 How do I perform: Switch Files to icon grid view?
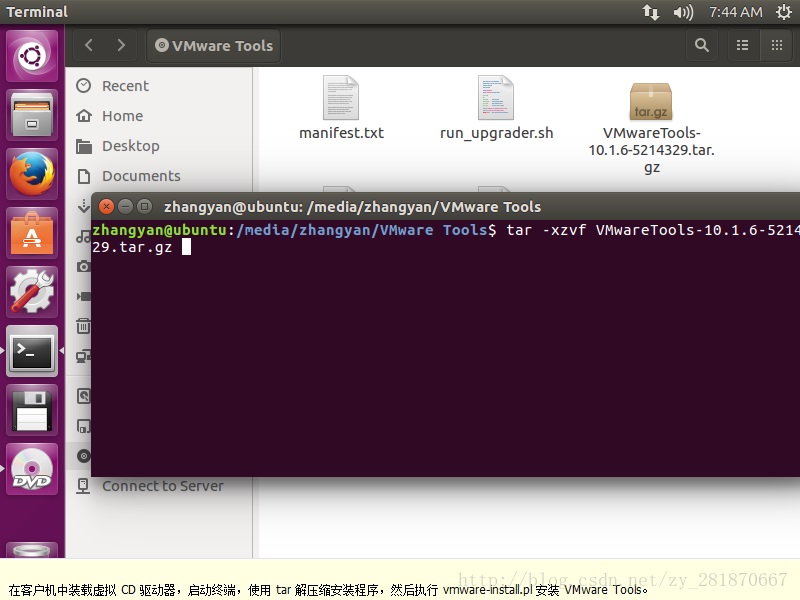(777, 45)
